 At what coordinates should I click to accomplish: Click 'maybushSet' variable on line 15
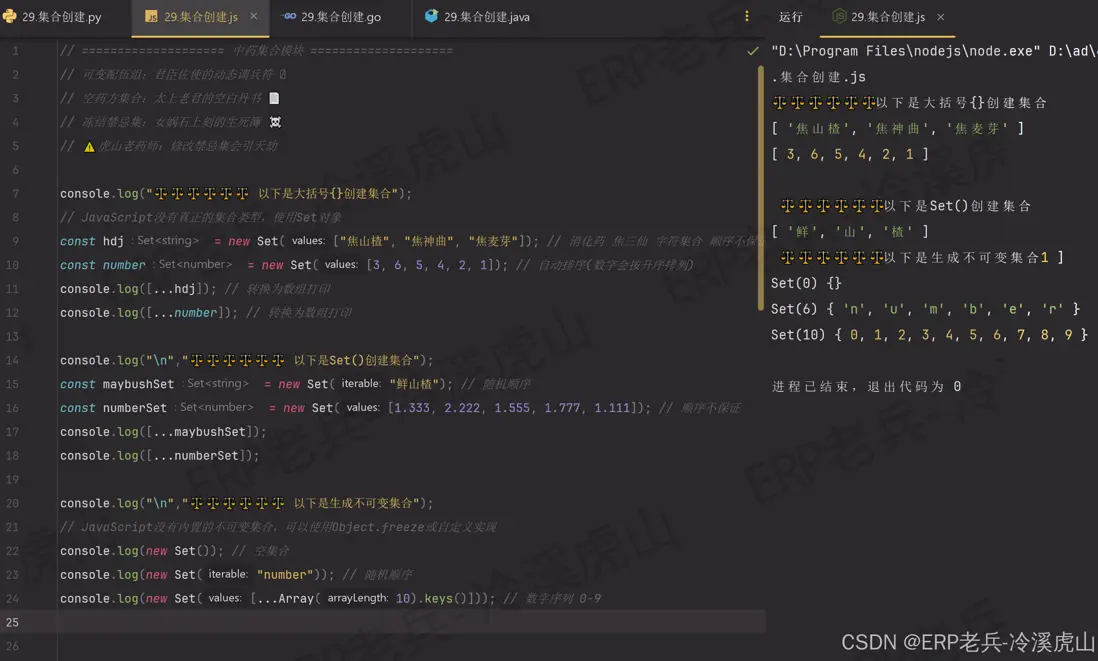[138, 384]
